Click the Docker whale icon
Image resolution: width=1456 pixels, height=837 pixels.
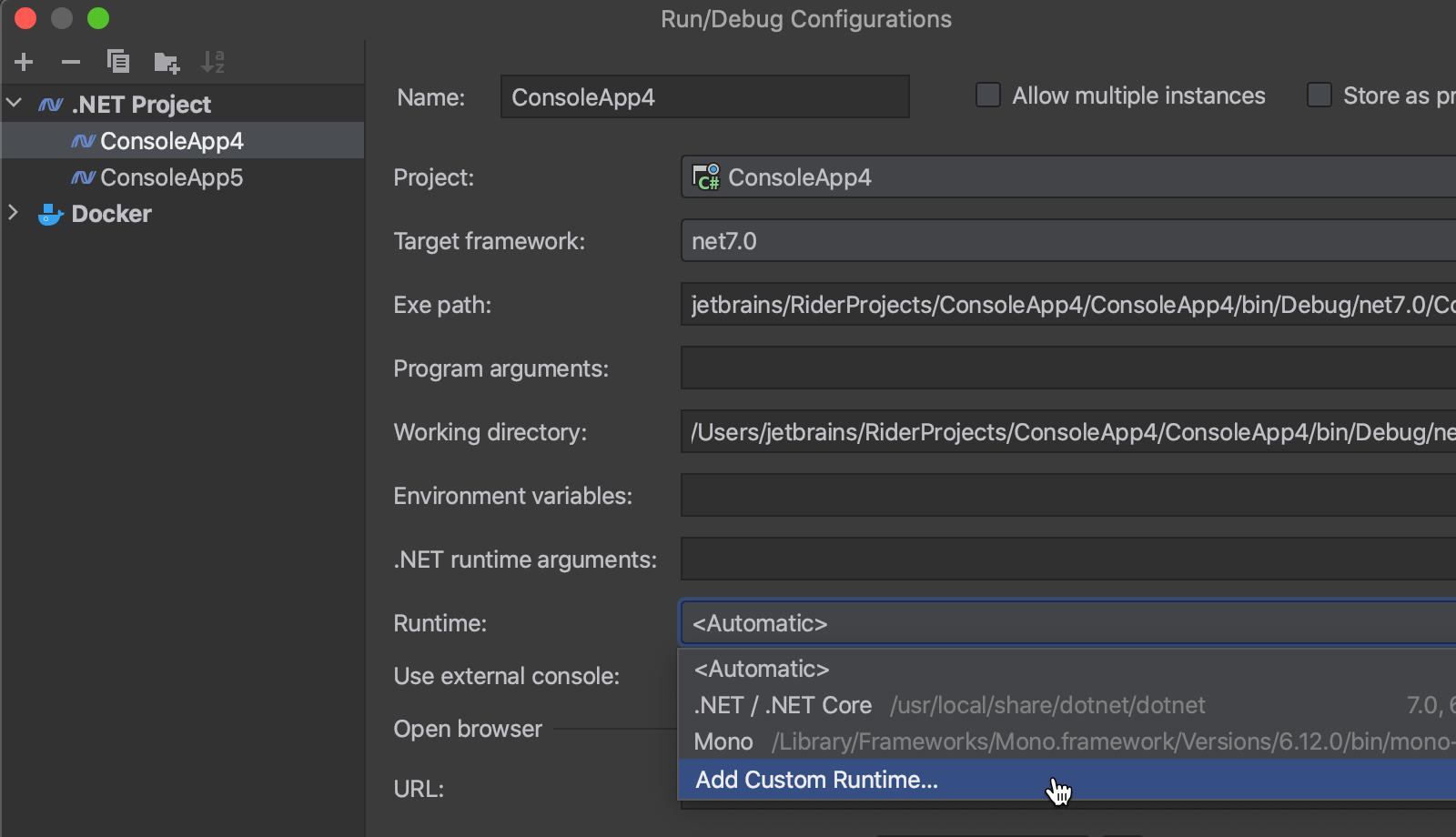click(x=50, y=215)
